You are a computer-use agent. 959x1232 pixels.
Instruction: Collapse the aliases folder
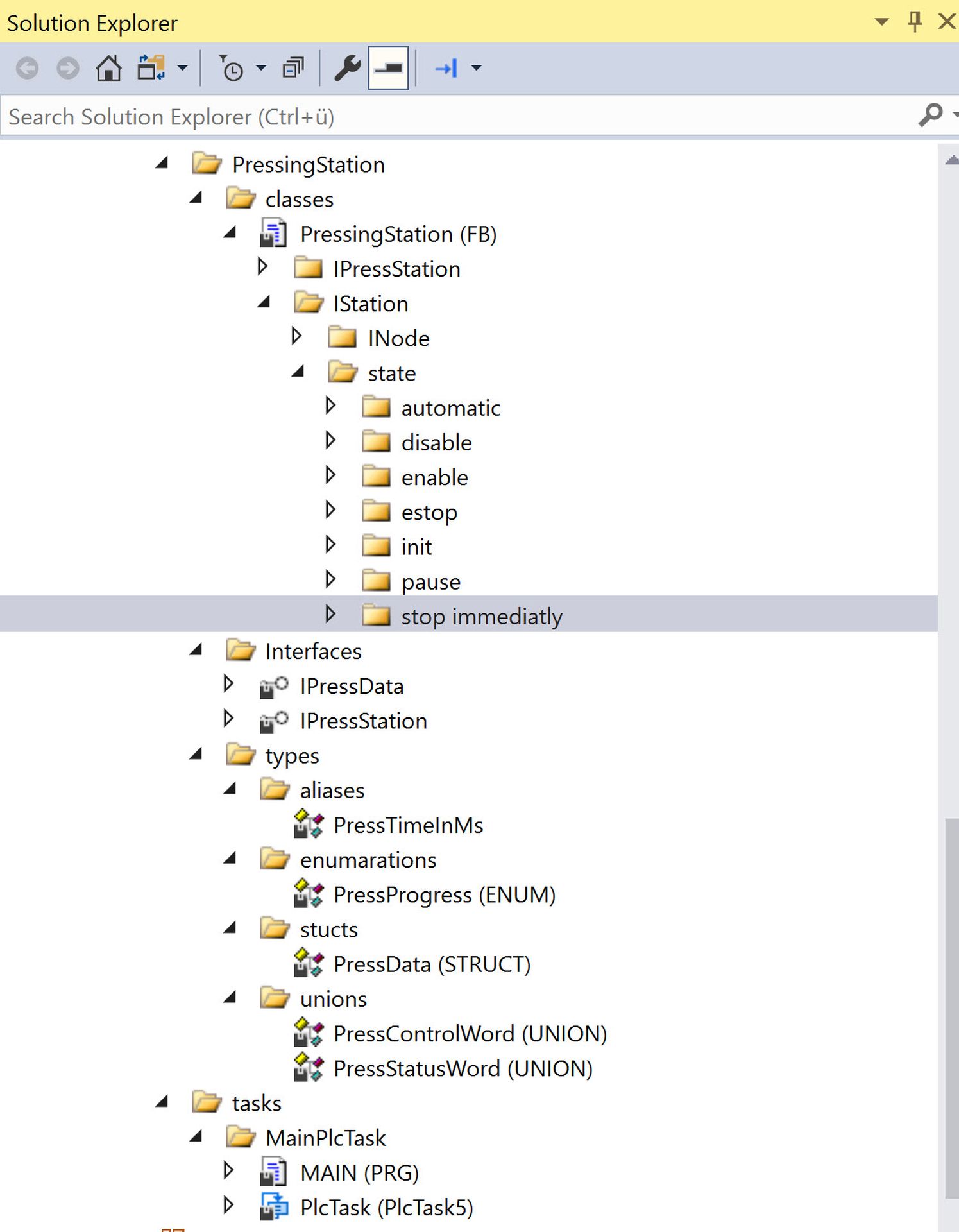230,790
